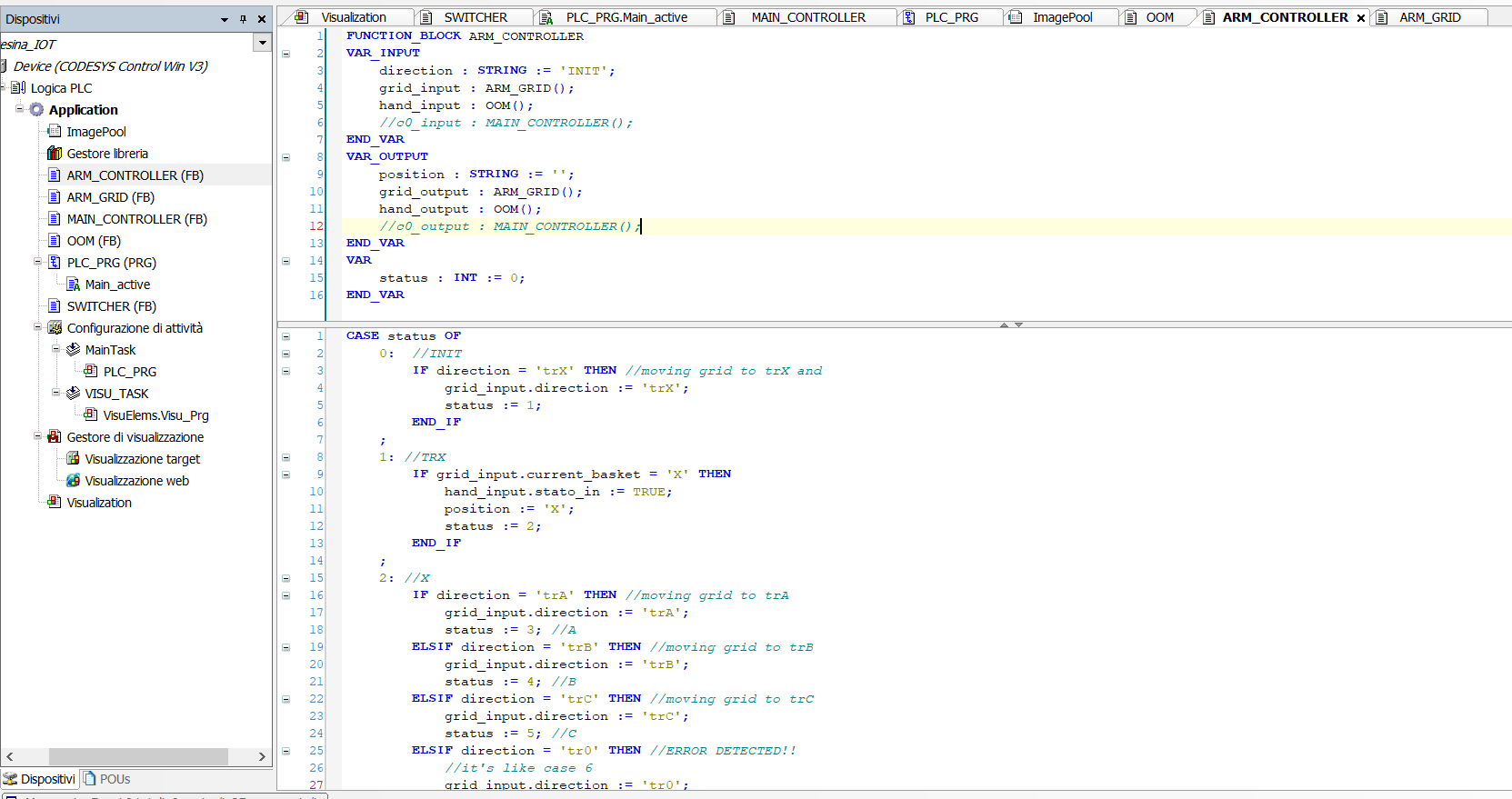This screenshot has height=799, width=1512.
Task: Click the SWITCHER (FB) document icon
Action: click(x=55, y=306)
